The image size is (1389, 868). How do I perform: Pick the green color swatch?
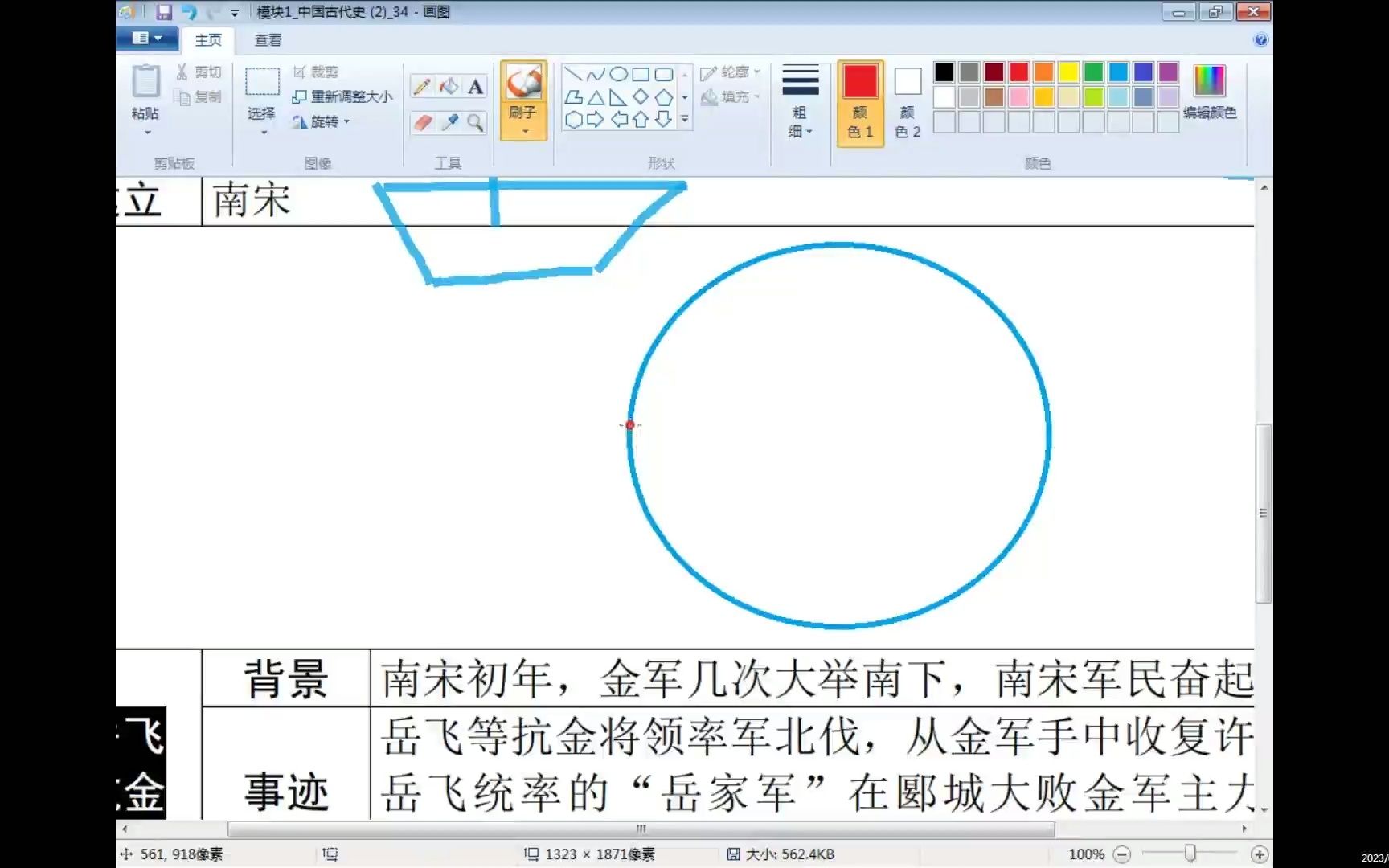click(1093, 72)
